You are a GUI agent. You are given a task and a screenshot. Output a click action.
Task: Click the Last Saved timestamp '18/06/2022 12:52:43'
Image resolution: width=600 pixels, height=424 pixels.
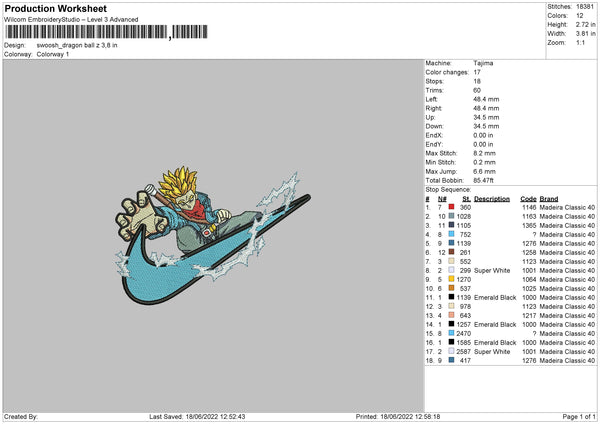[x=215, y=416]
